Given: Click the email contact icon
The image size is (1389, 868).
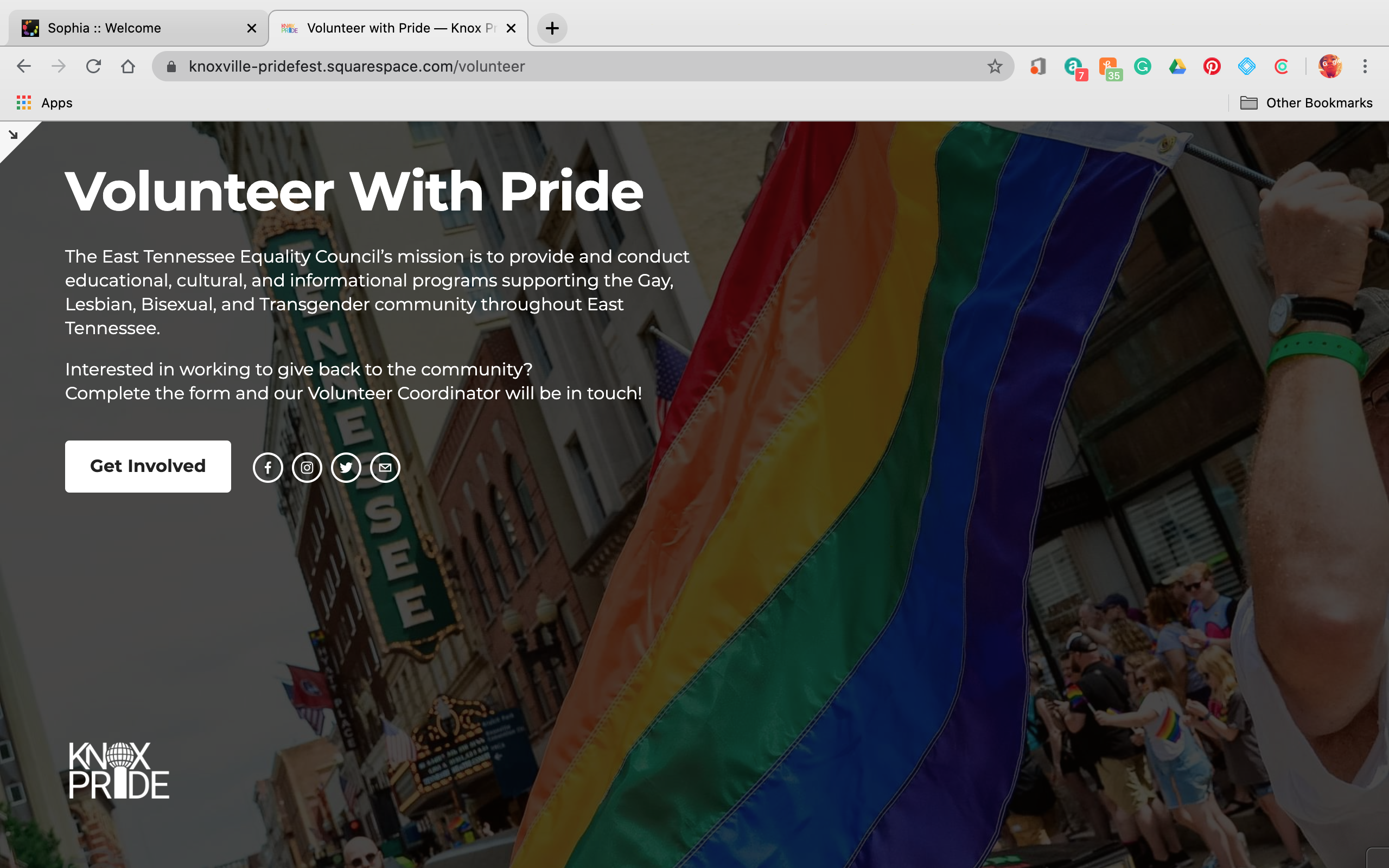Looking at the screenshot, I should (385, 467).
